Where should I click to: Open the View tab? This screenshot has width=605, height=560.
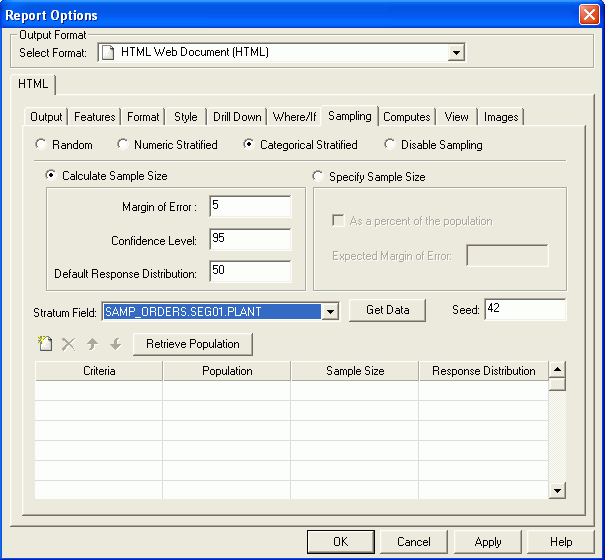pyautogui.click(x=456, y=117)
